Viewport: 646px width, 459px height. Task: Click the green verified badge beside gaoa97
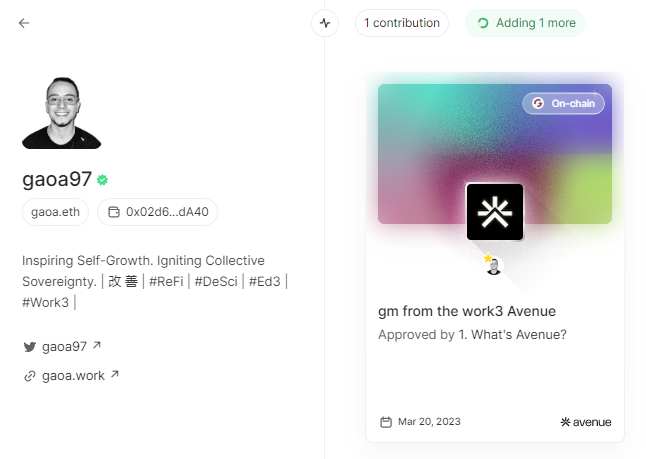click(102, 180)
